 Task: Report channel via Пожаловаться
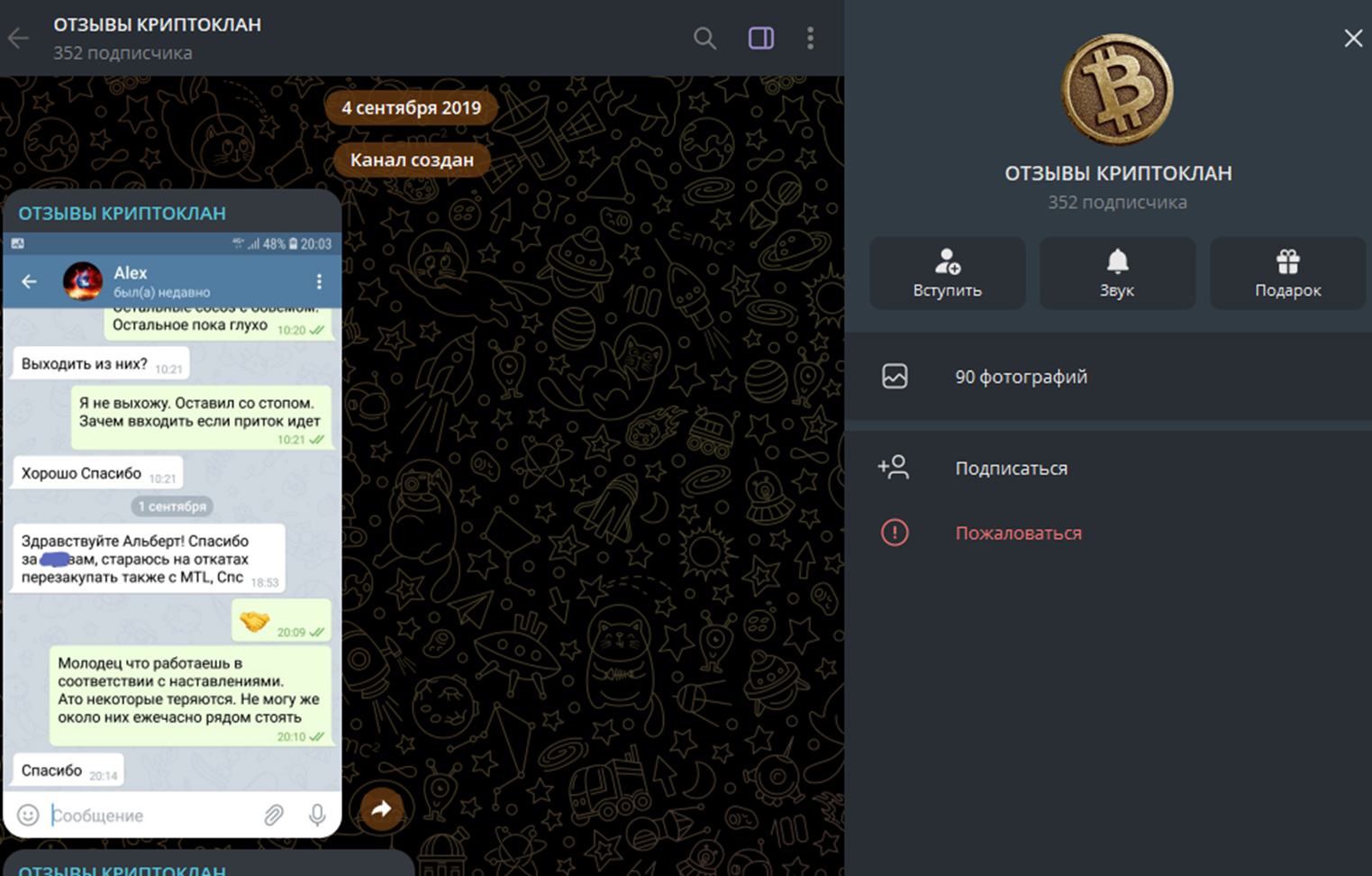[x=1018, y=534]
